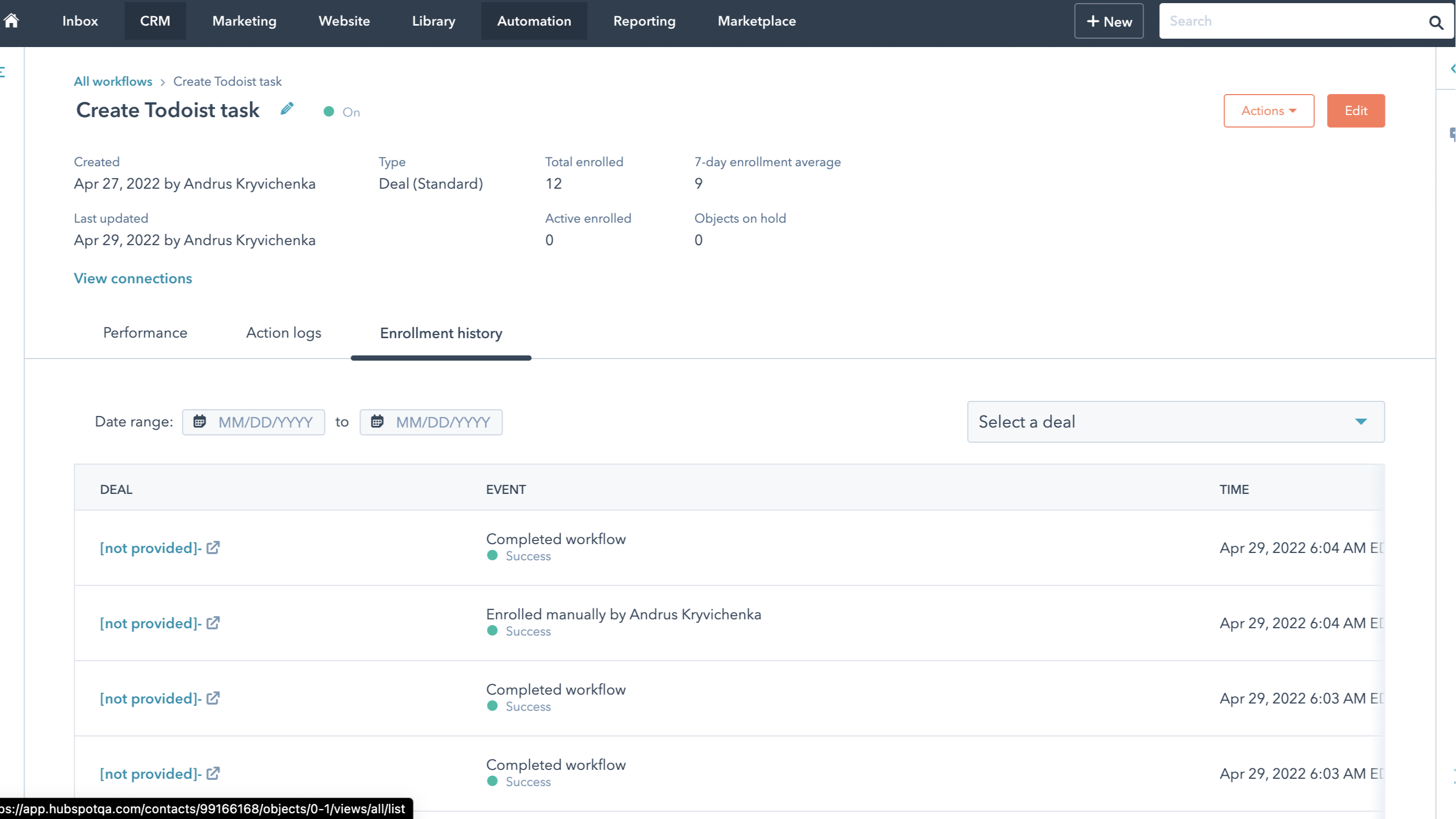Toggle the workflow On status indicator
1456x819 pixels.
[331, 111]
